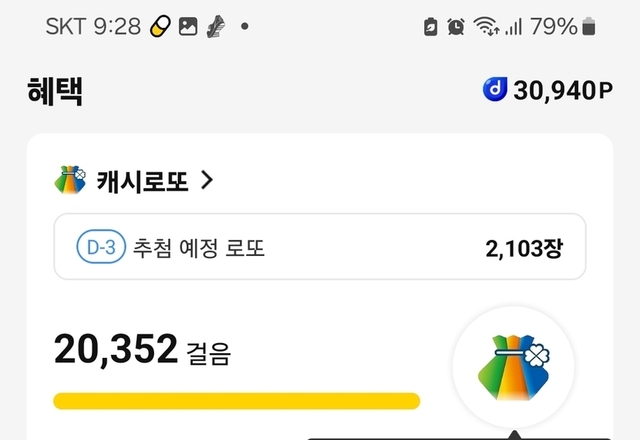Tap the SKT 9:28 clock text
This screenshot has height=440, width=640.
pos(93,27)
